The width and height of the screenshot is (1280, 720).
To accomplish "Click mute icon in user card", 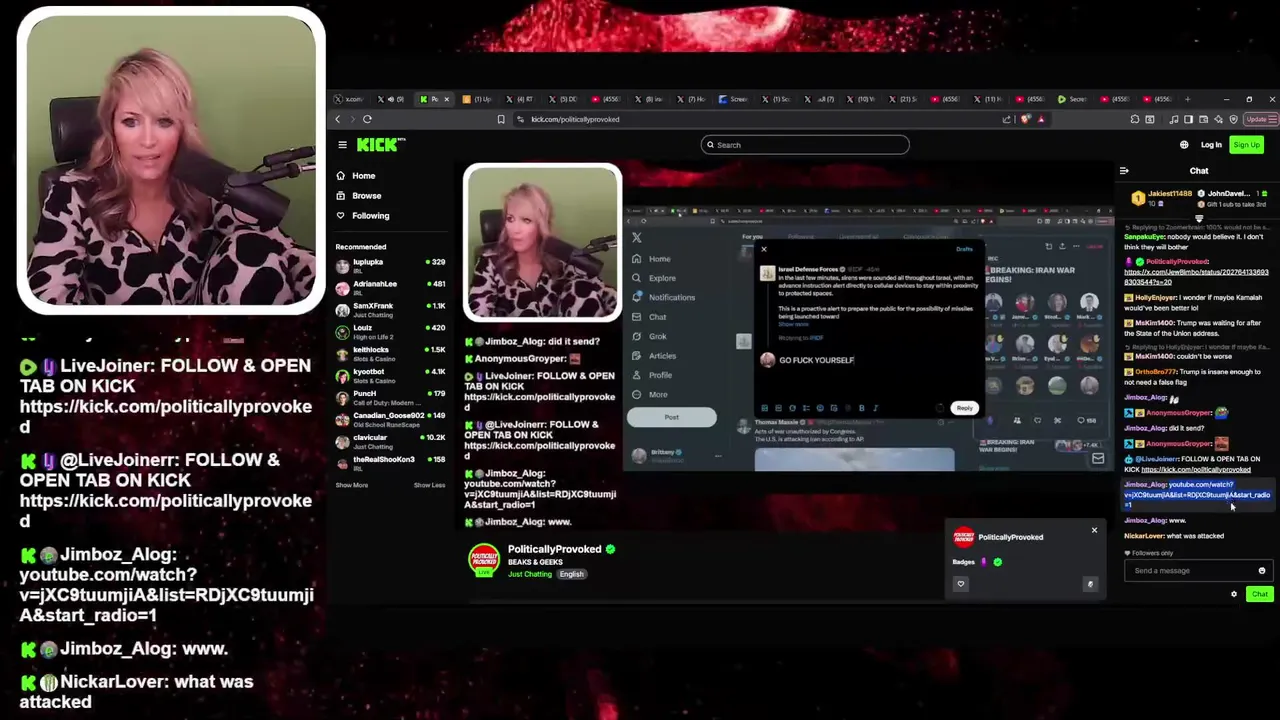I will [x=1090, y=584].
